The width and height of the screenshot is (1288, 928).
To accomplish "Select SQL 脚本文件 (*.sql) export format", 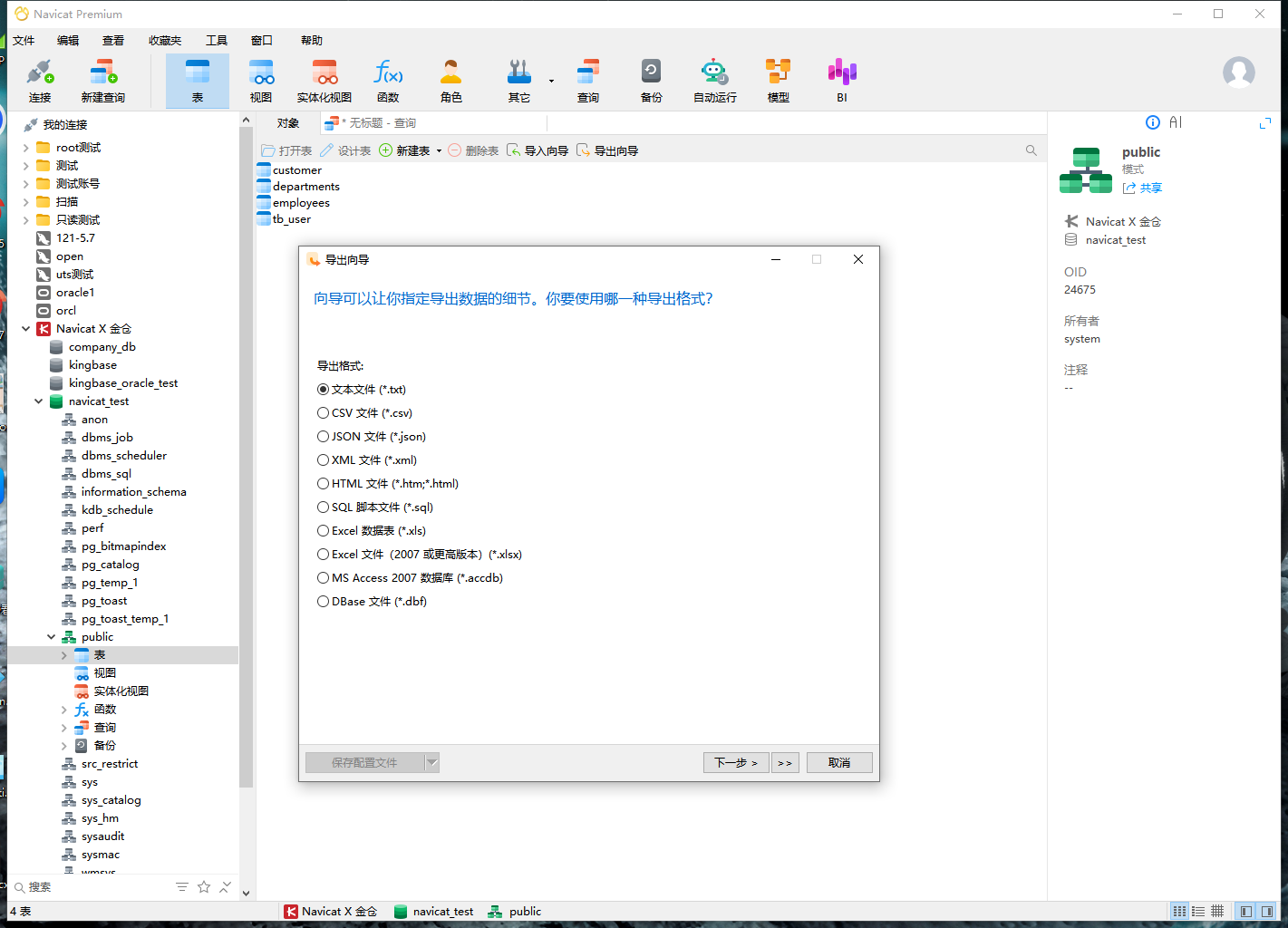I will pos(375,507).
